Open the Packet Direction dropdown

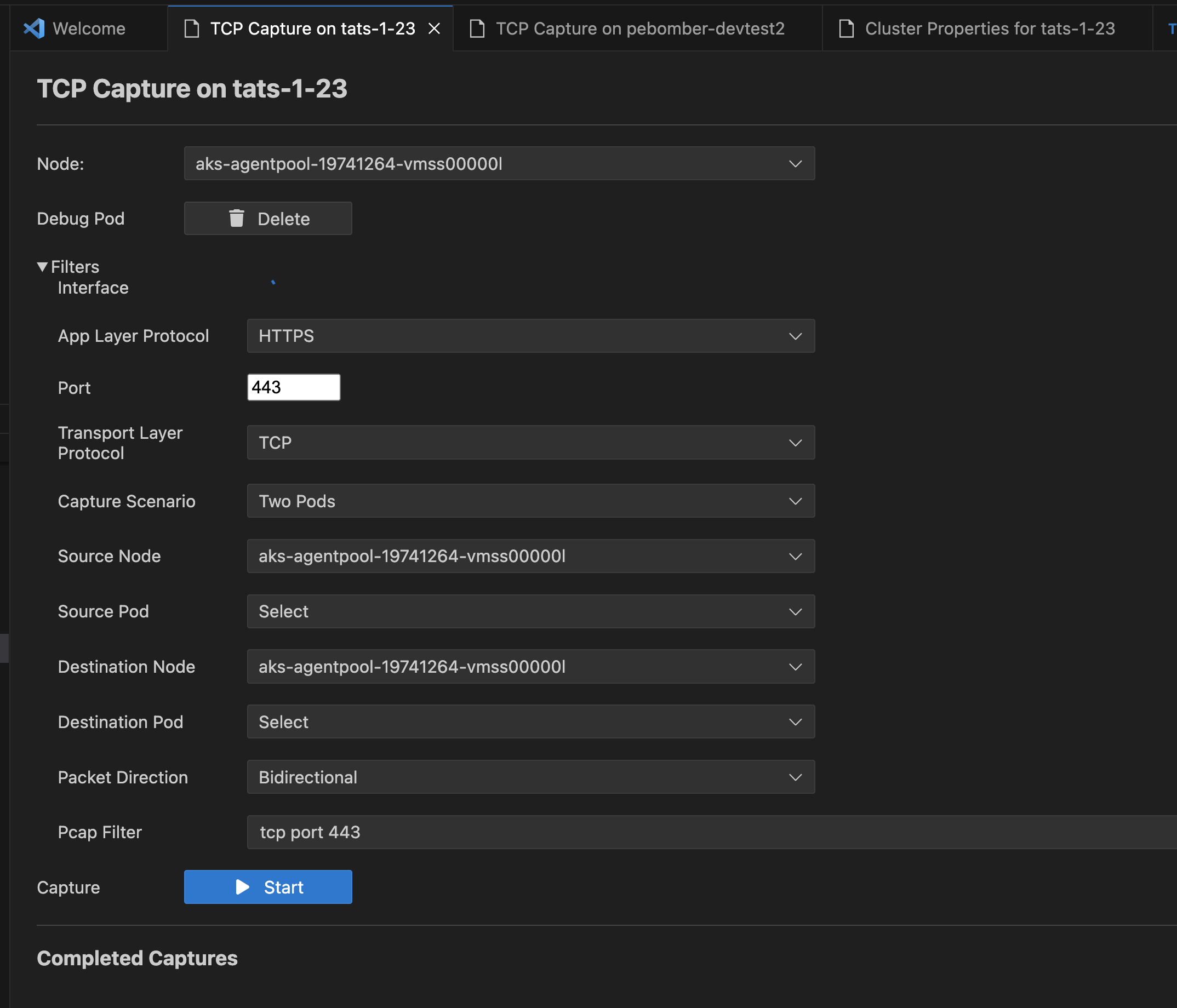tap(531, 777)
